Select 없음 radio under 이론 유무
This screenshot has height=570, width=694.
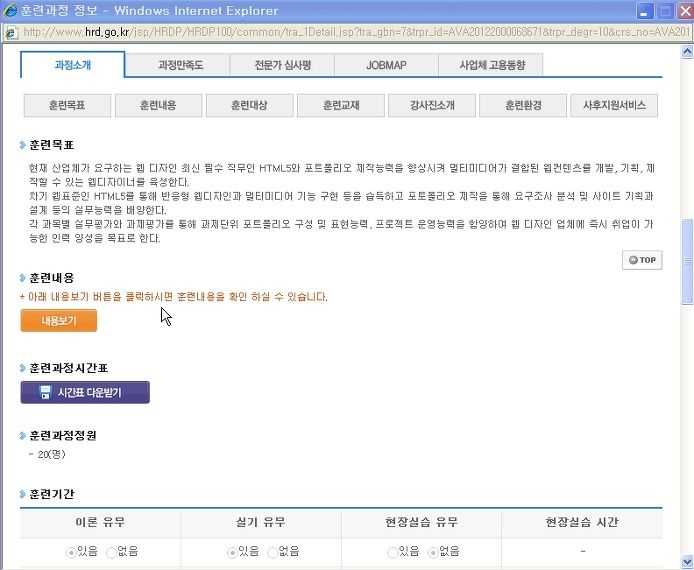(112, 552)
